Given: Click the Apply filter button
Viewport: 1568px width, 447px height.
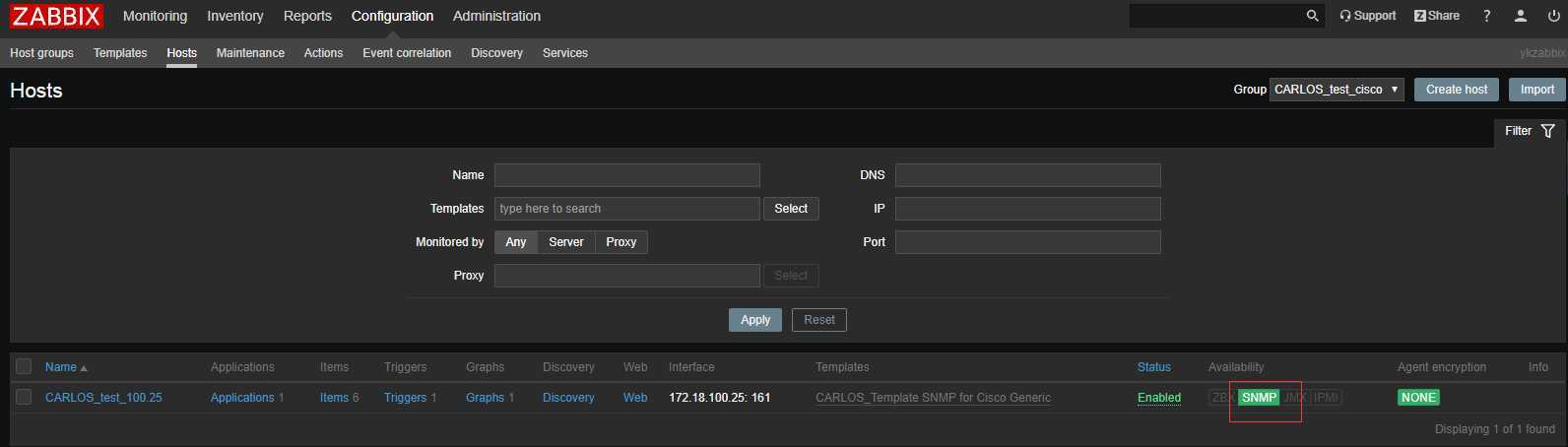Looking at the screenshot, I should tap(755, 320).
